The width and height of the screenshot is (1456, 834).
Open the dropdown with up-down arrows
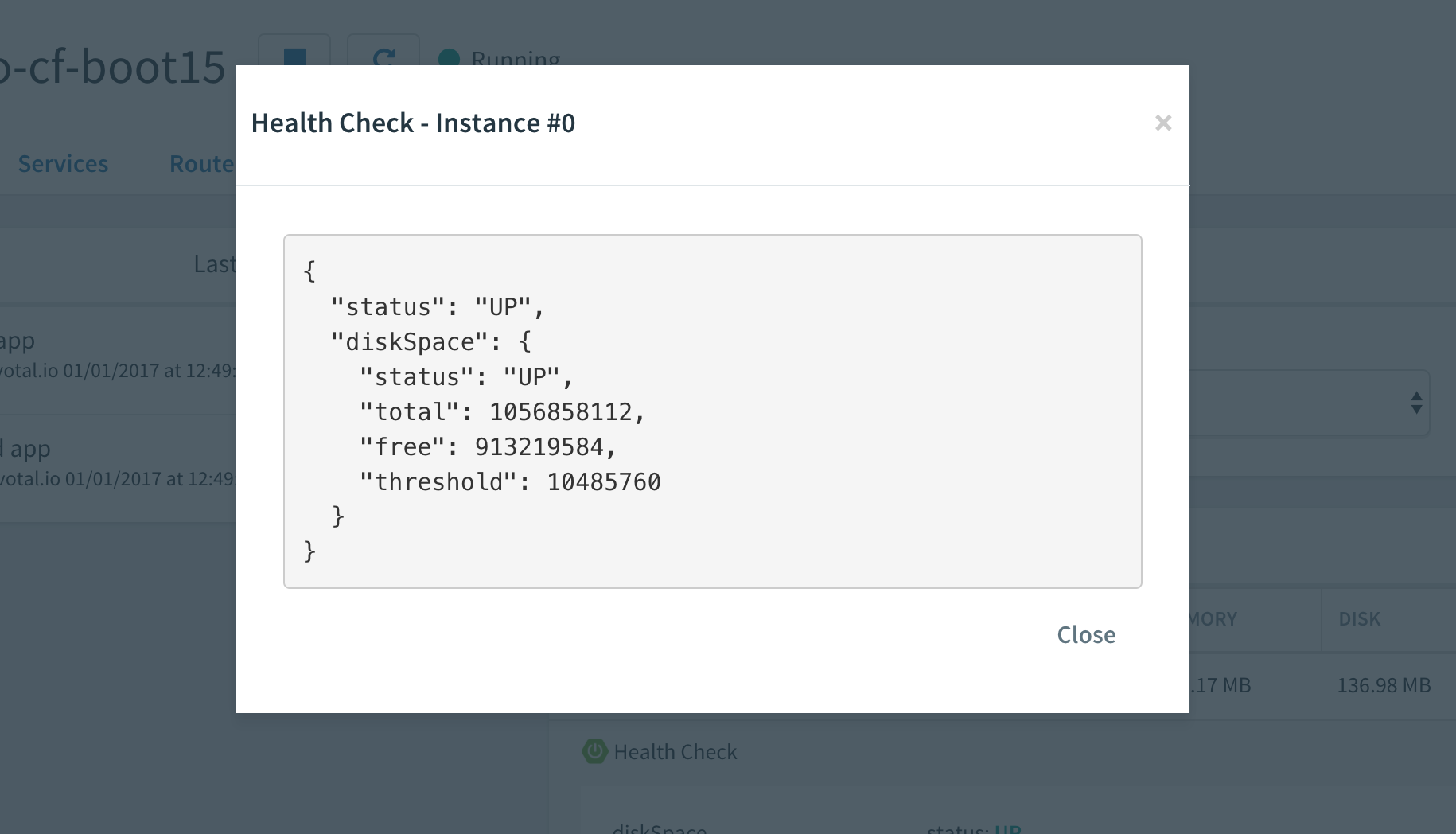pos(1416,403)
